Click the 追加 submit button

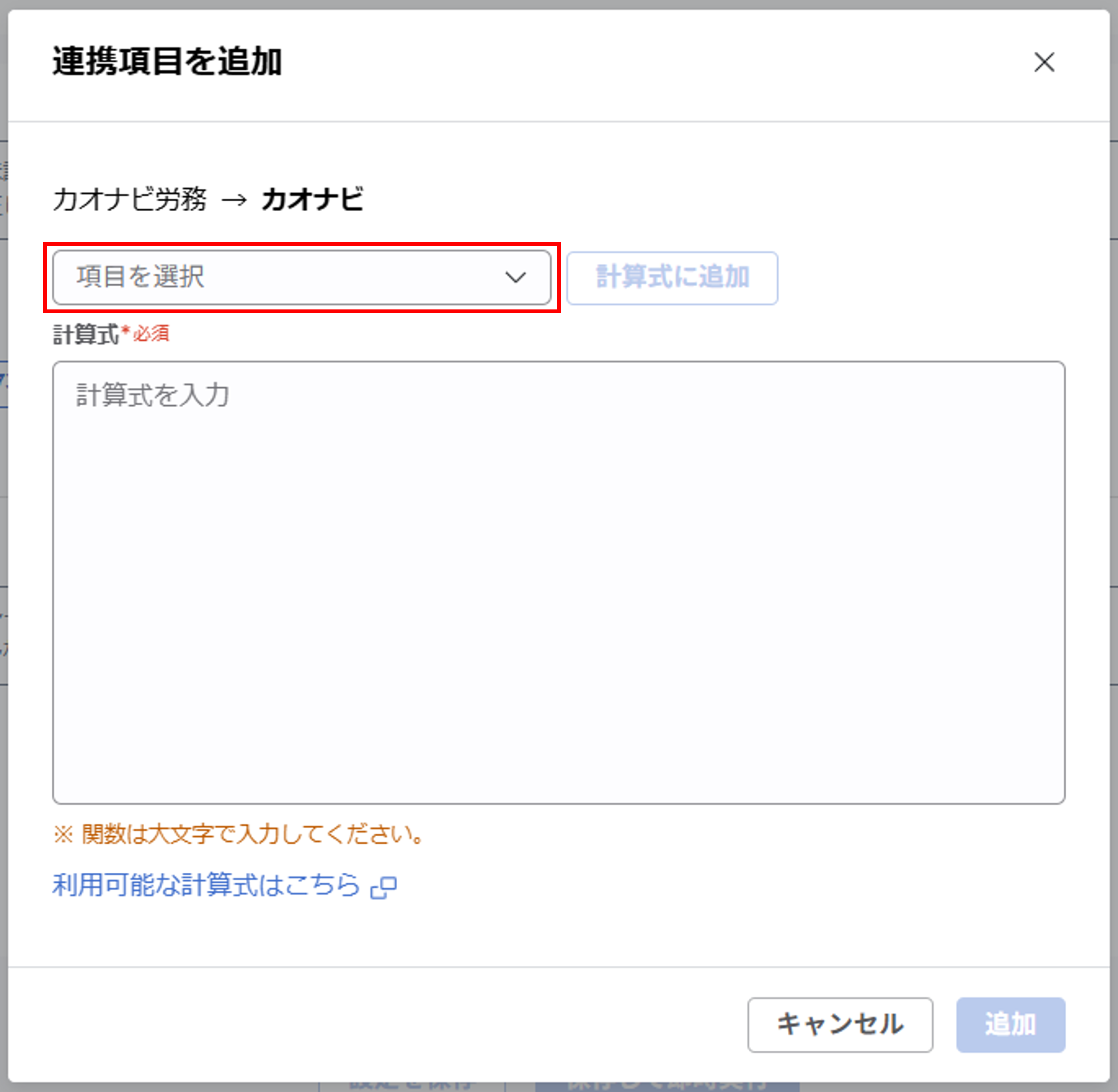click(1010, 1026)
